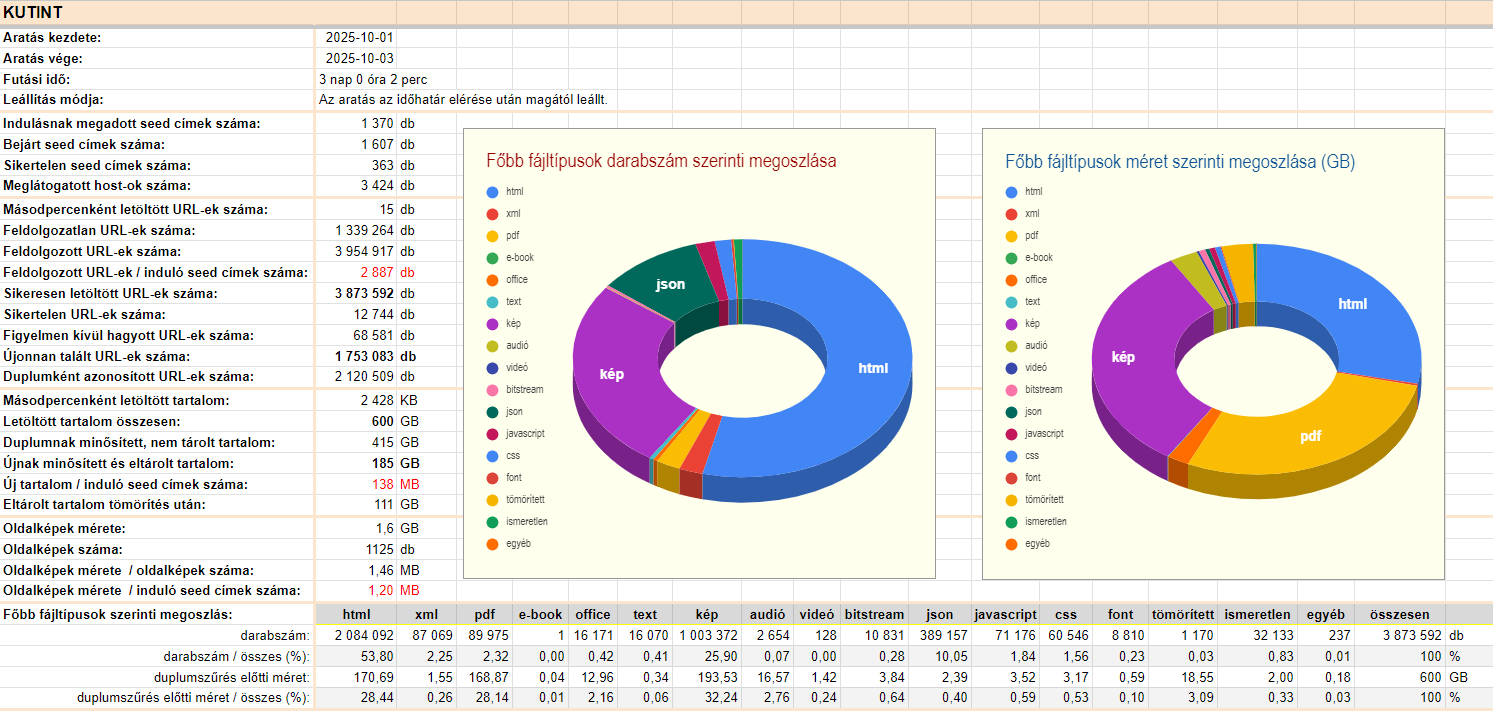Click the összesen column header in the table

click(1400, 614)
